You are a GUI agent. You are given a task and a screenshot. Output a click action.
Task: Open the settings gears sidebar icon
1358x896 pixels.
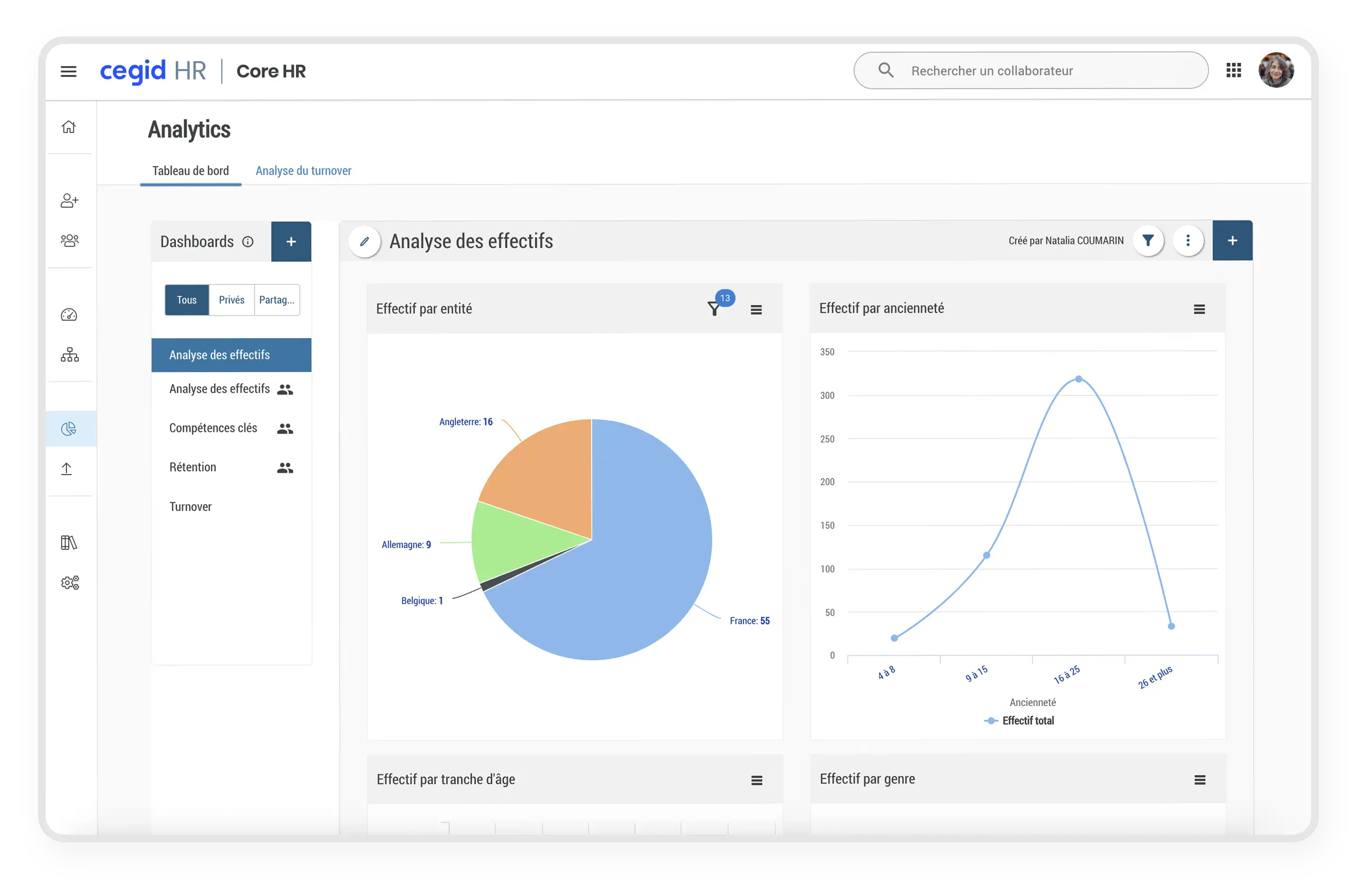click(70, 582)
